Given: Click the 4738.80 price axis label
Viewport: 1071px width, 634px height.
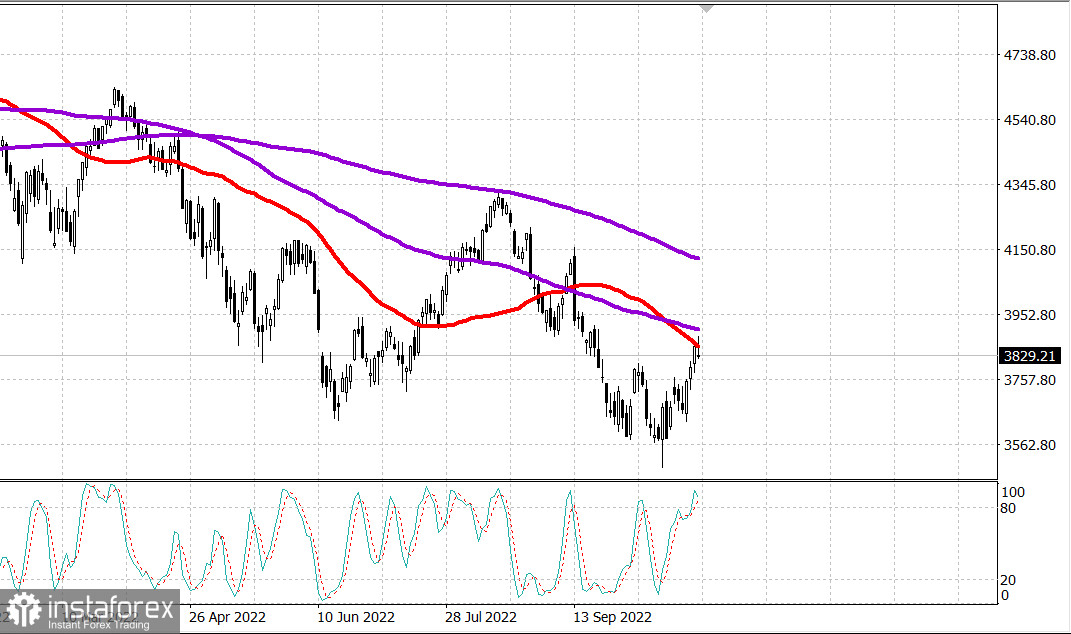Looking at the screenshot, I should [1029, 55].
